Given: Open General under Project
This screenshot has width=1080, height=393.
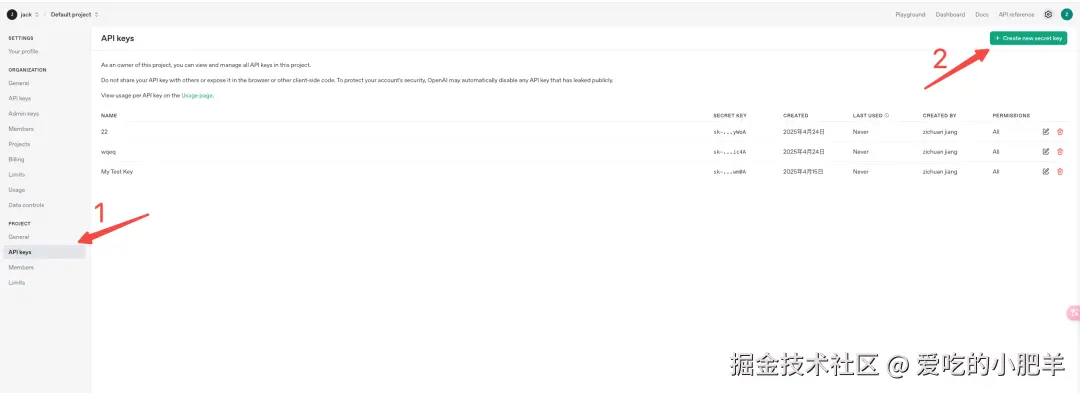Looking at the screenshot, I should (19, 237).
